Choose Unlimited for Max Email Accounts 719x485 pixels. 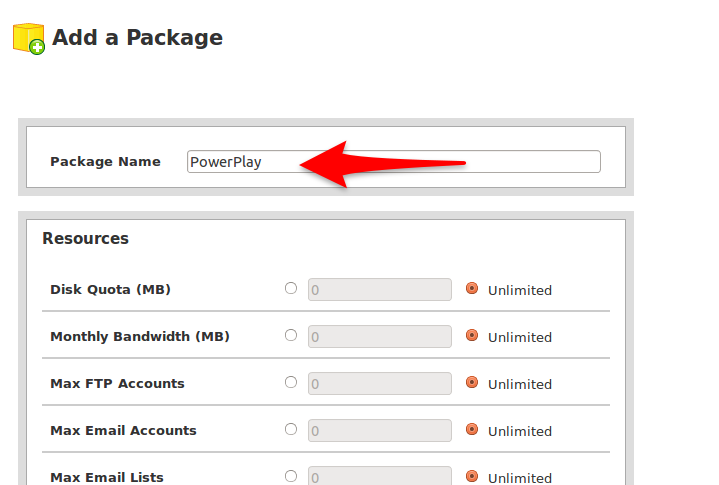tap(472, 429)
